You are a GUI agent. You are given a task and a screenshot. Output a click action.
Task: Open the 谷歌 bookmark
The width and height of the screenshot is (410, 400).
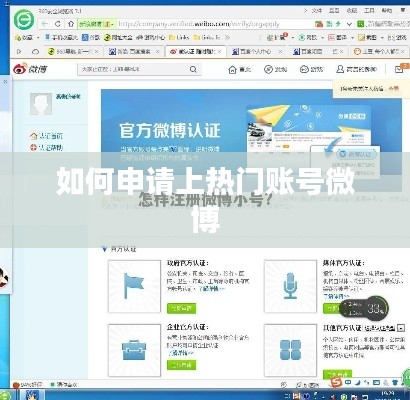(91, 37)
